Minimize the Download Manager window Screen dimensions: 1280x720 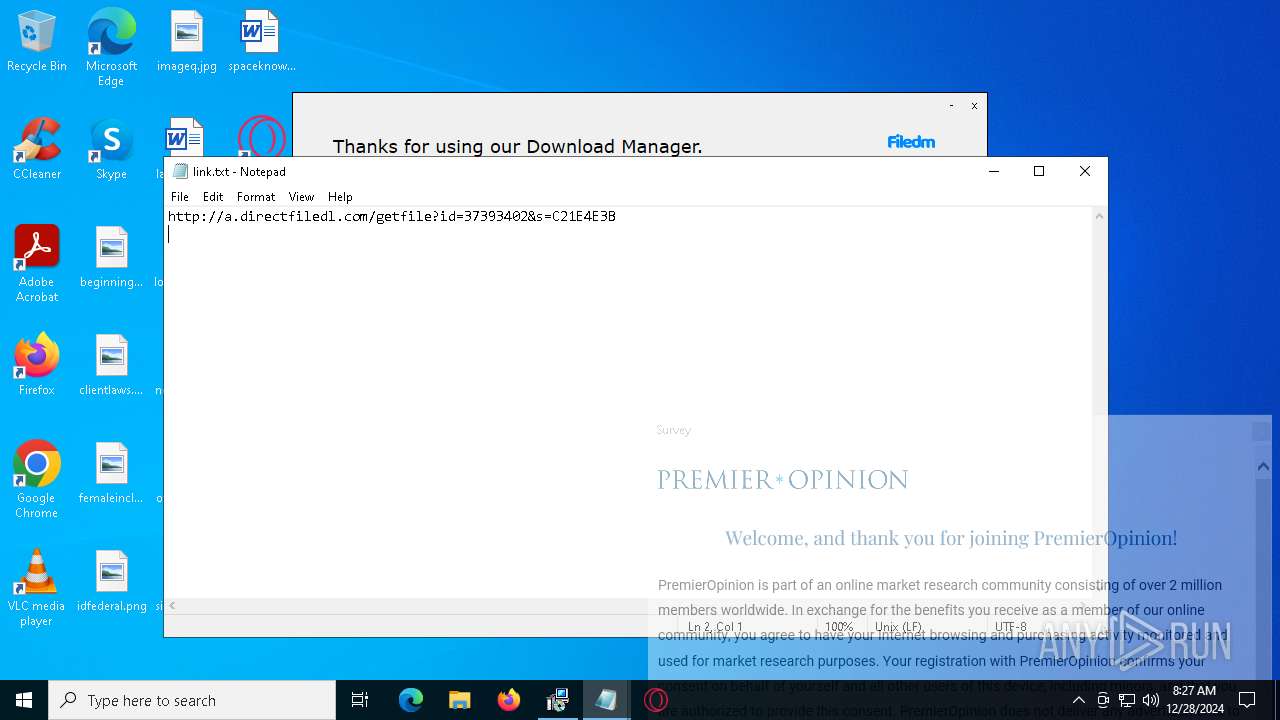tap(951, 105)
